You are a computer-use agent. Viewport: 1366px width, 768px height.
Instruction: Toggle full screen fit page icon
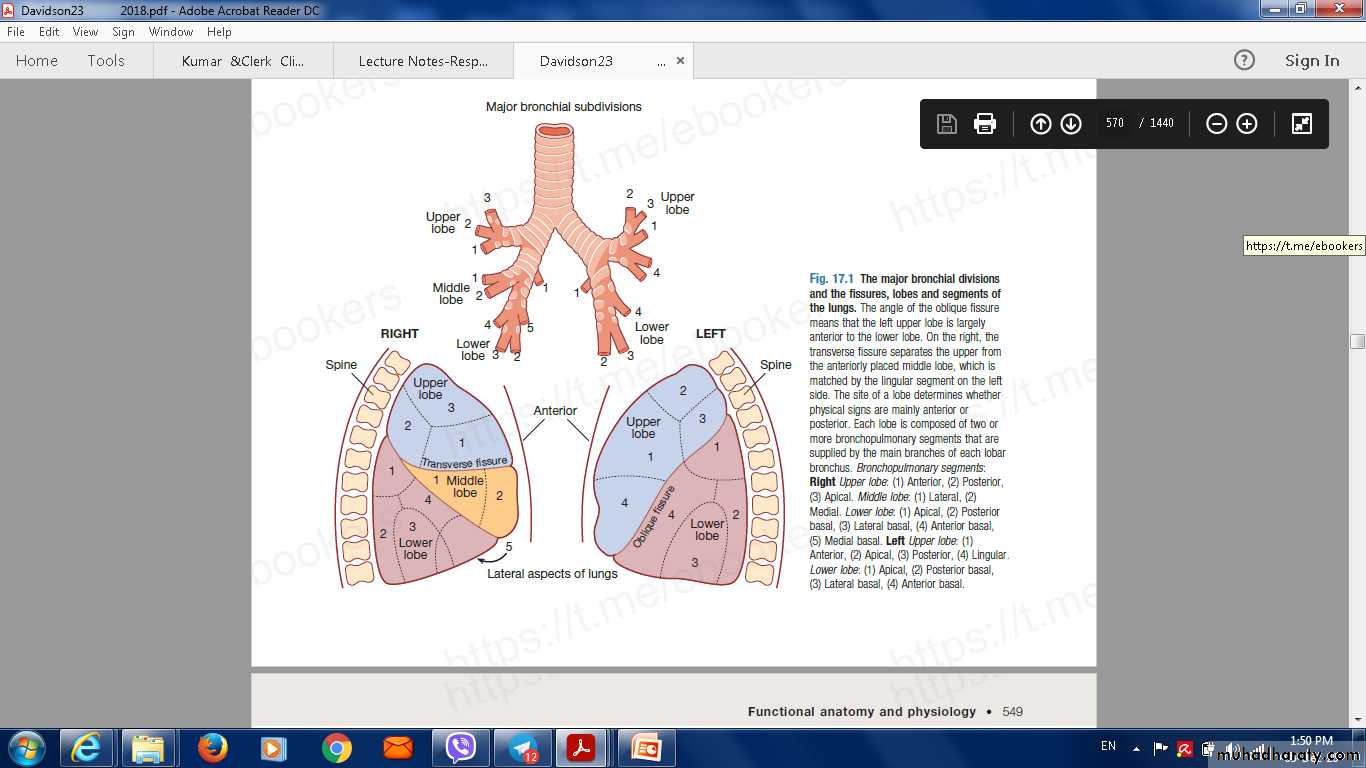point(1301,124)
